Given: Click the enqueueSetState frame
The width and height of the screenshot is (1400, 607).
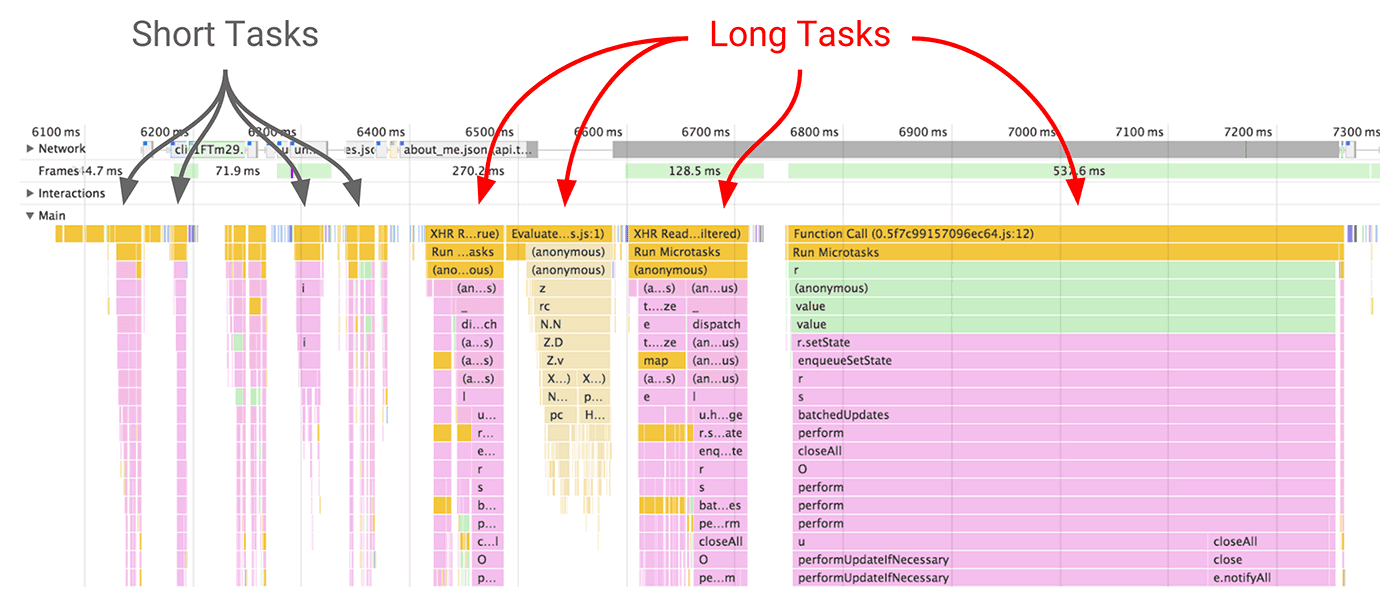Looking at the screenshot, I should click(880, 360).
